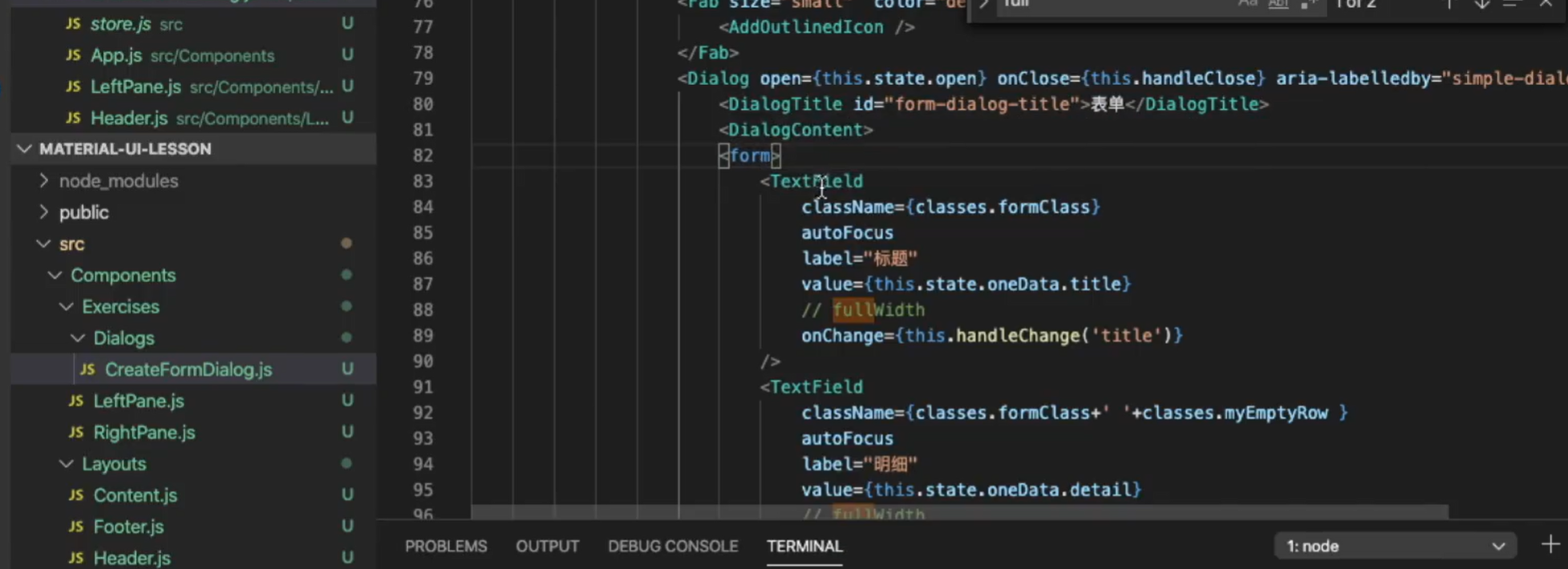
Task: Close the find widget
Action: click(1546, 4)
